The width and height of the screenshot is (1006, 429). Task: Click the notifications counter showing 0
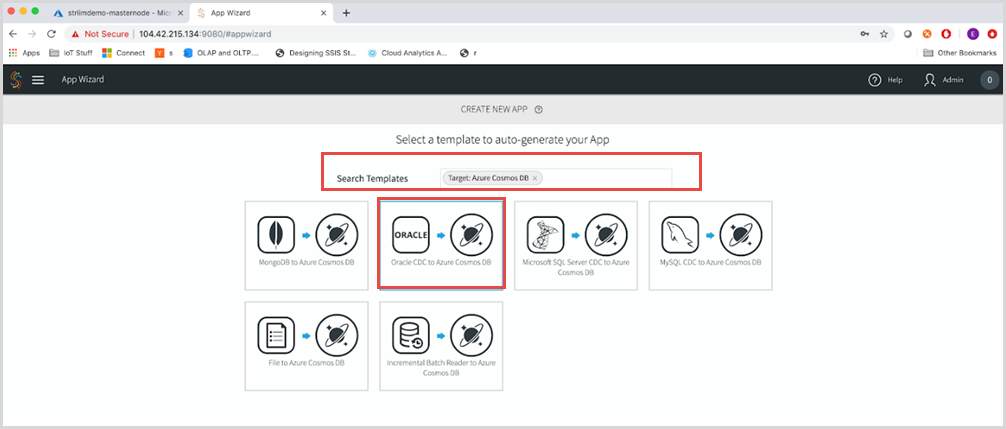tap(989, 80)
